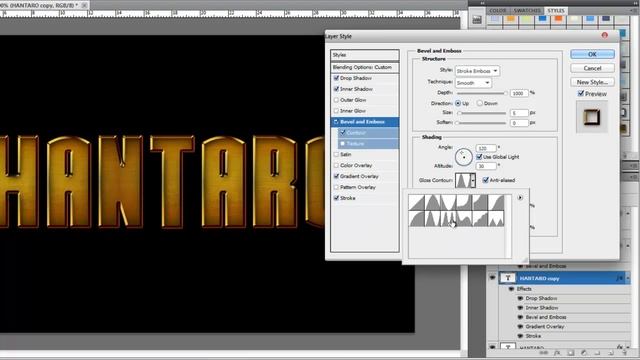Select the Ring-Double contour preset
Viewport: 640px width, 360px height.
(448, 218)
